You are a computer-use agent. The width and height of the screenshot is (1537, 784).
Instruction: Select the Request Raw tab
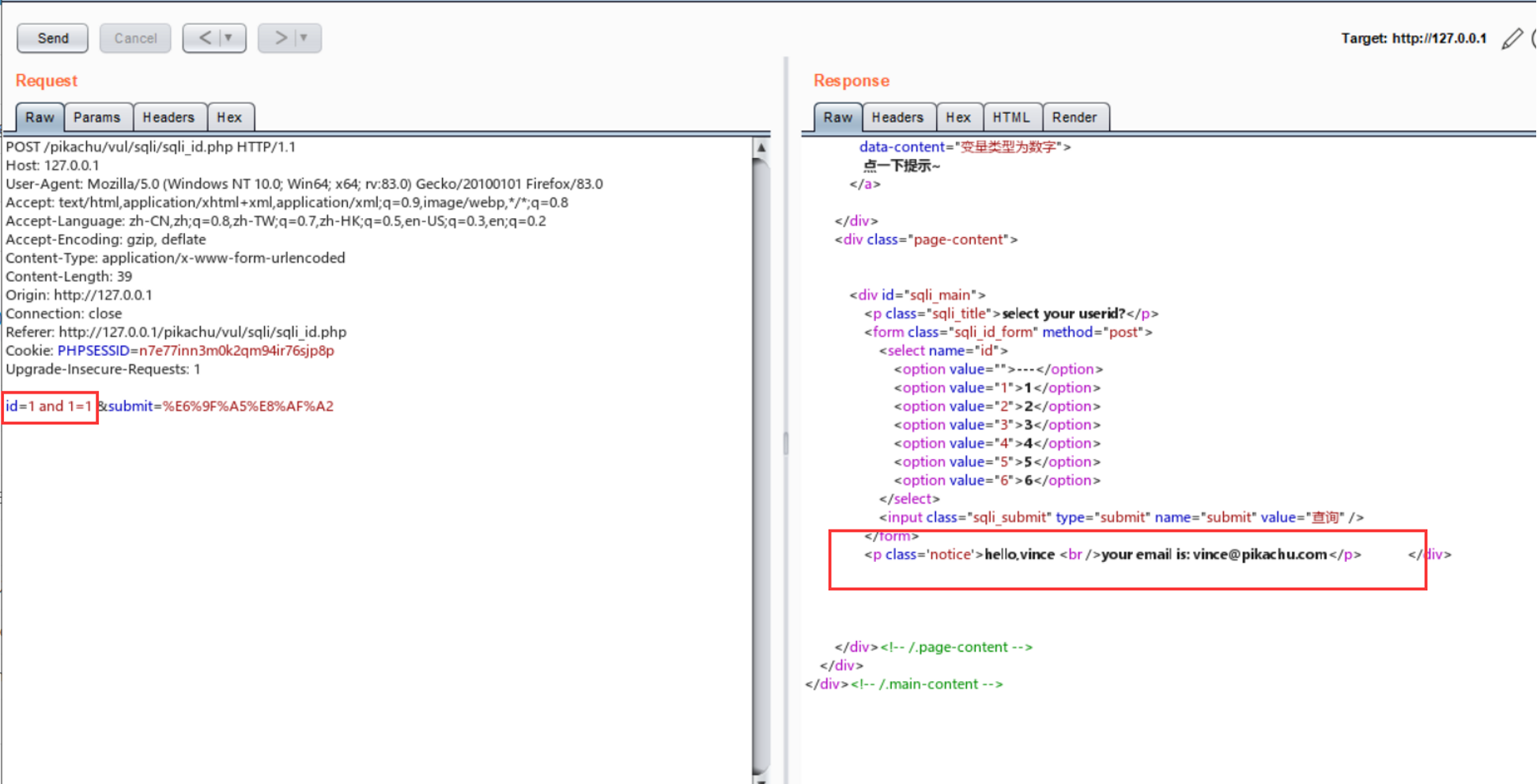[x=40, y=117]
